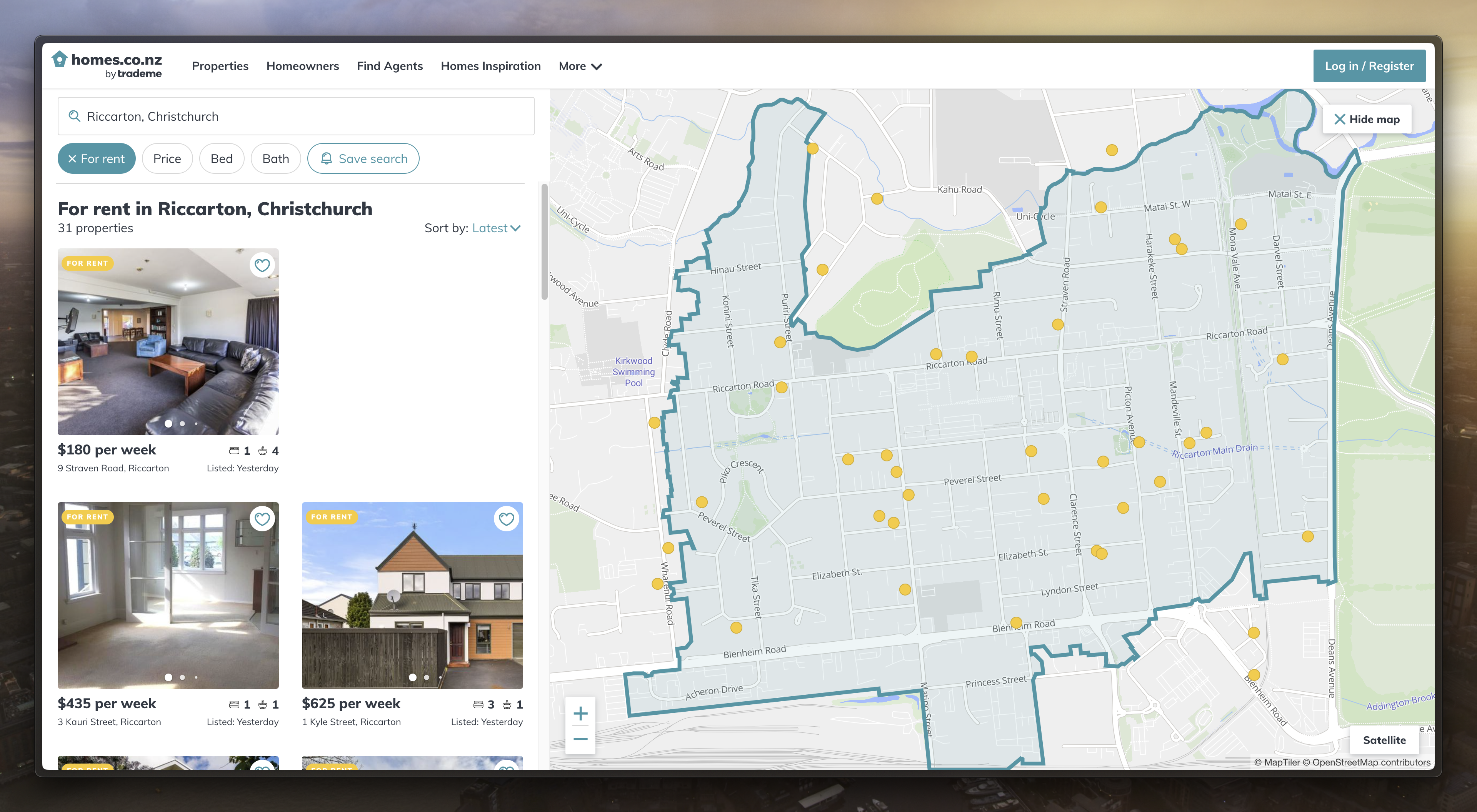The image size is (1477, 812).
Task: Click the bed count icon for Kyle Street
Action: (x=478, y=704)
